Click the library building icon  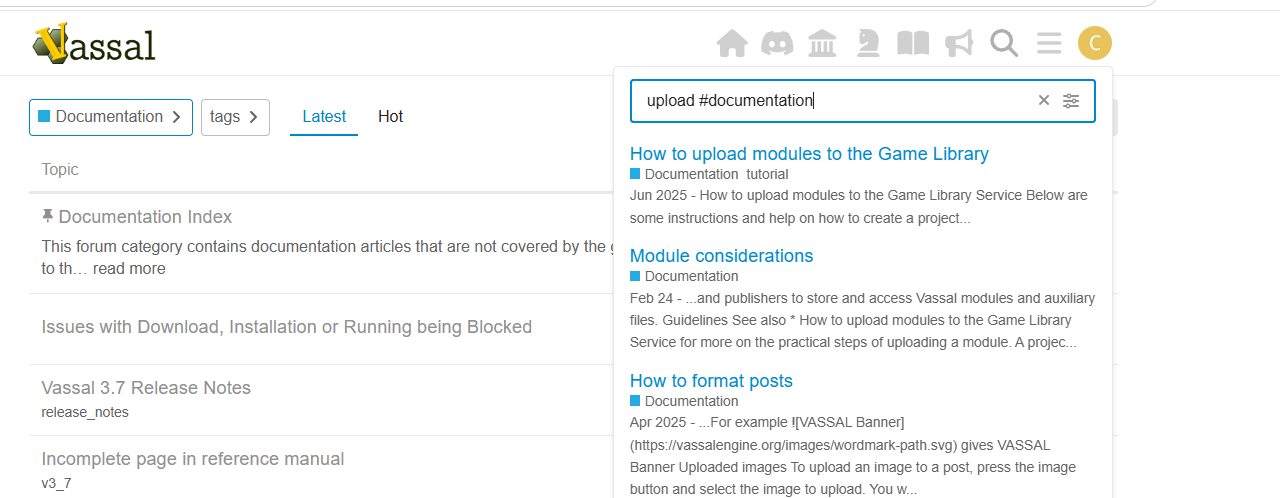click(x=822, y=43)
